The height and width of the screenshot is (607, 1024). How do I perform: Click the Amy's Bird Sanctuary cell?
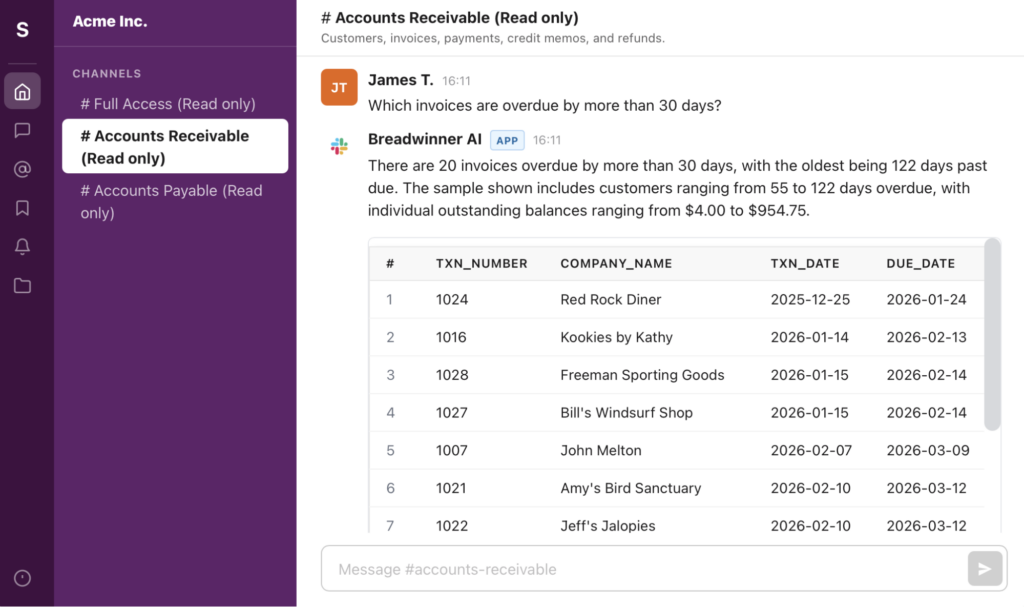pyautogui.click(x=630, y=488)
